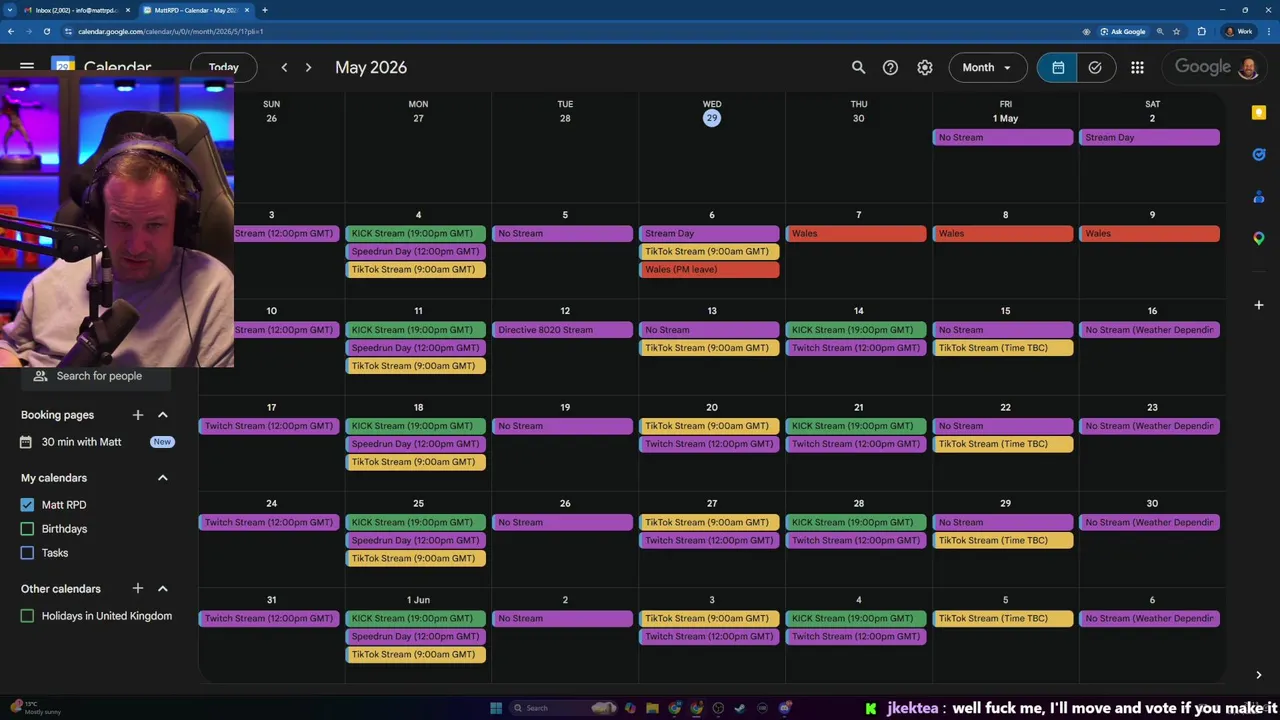Select date number 12 on calendar grid

coord(565,311)
